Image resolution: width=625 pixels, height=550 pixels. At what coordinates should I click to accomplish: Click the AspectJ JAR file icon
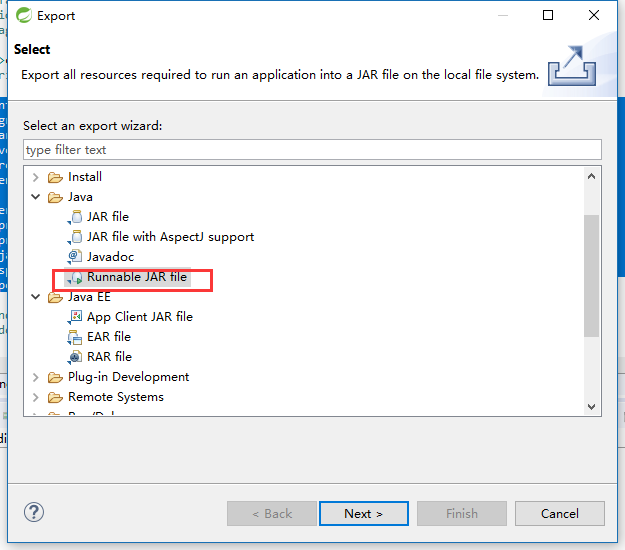(x=75, y=237)
